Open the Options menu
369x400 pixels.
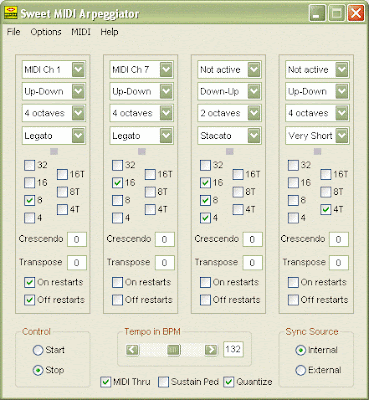[46, 32]
